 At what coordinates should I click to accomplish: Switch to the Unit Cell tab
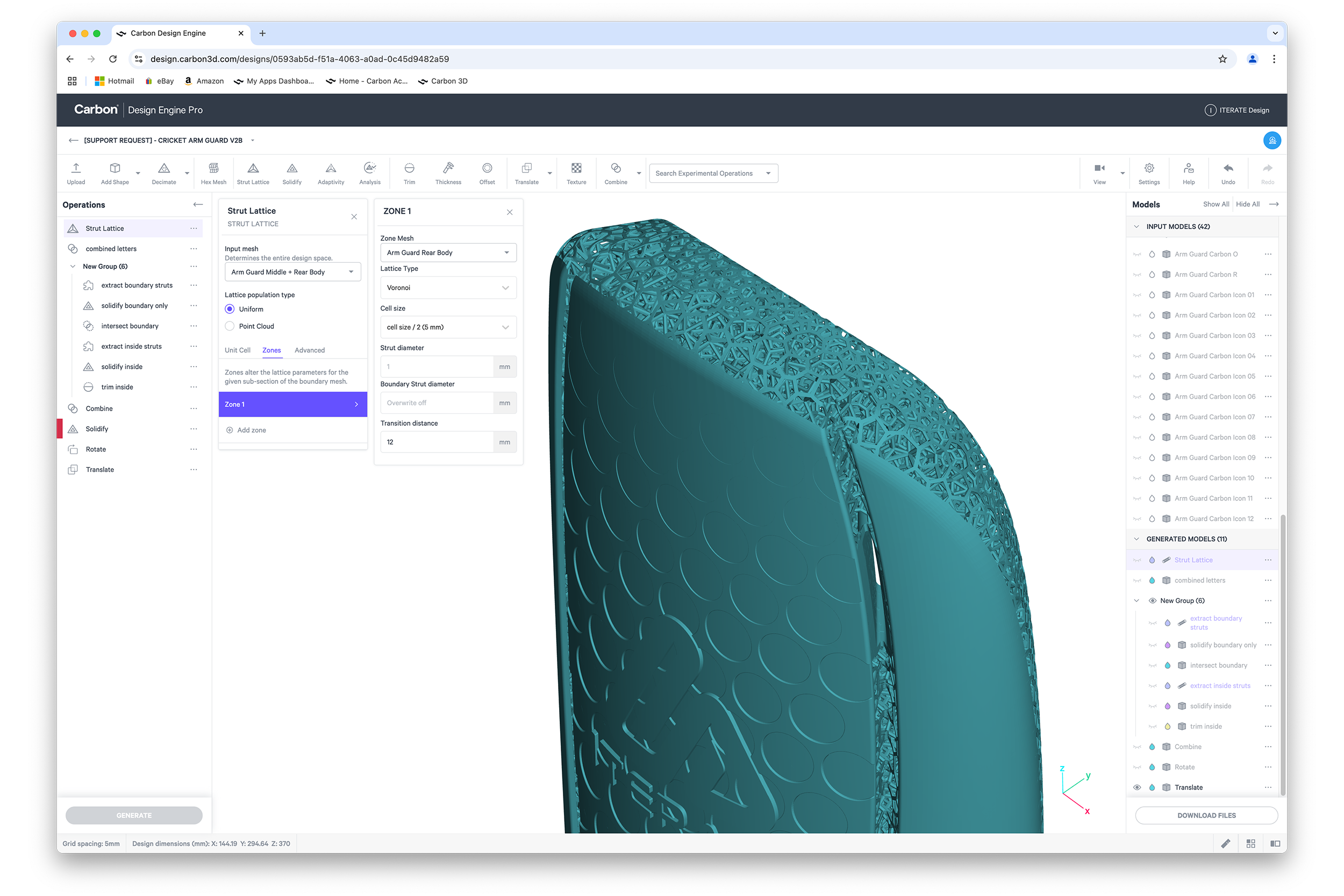click(237, 350)
